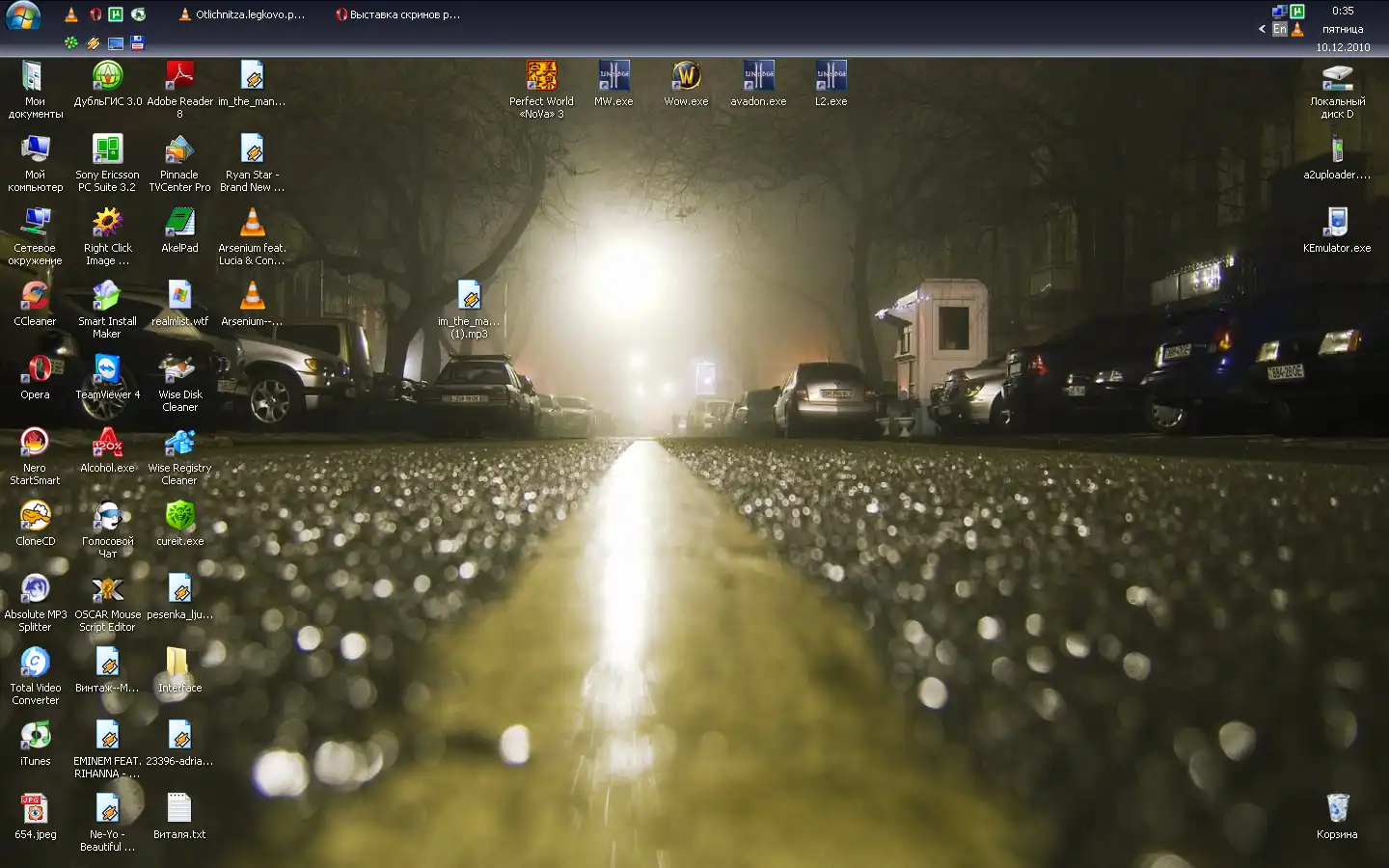This screenshot has height=868, width=1389.
Task: Switch to the Otlichnitza.legkovo VLC taskbar window
Action: coord(242,14)
